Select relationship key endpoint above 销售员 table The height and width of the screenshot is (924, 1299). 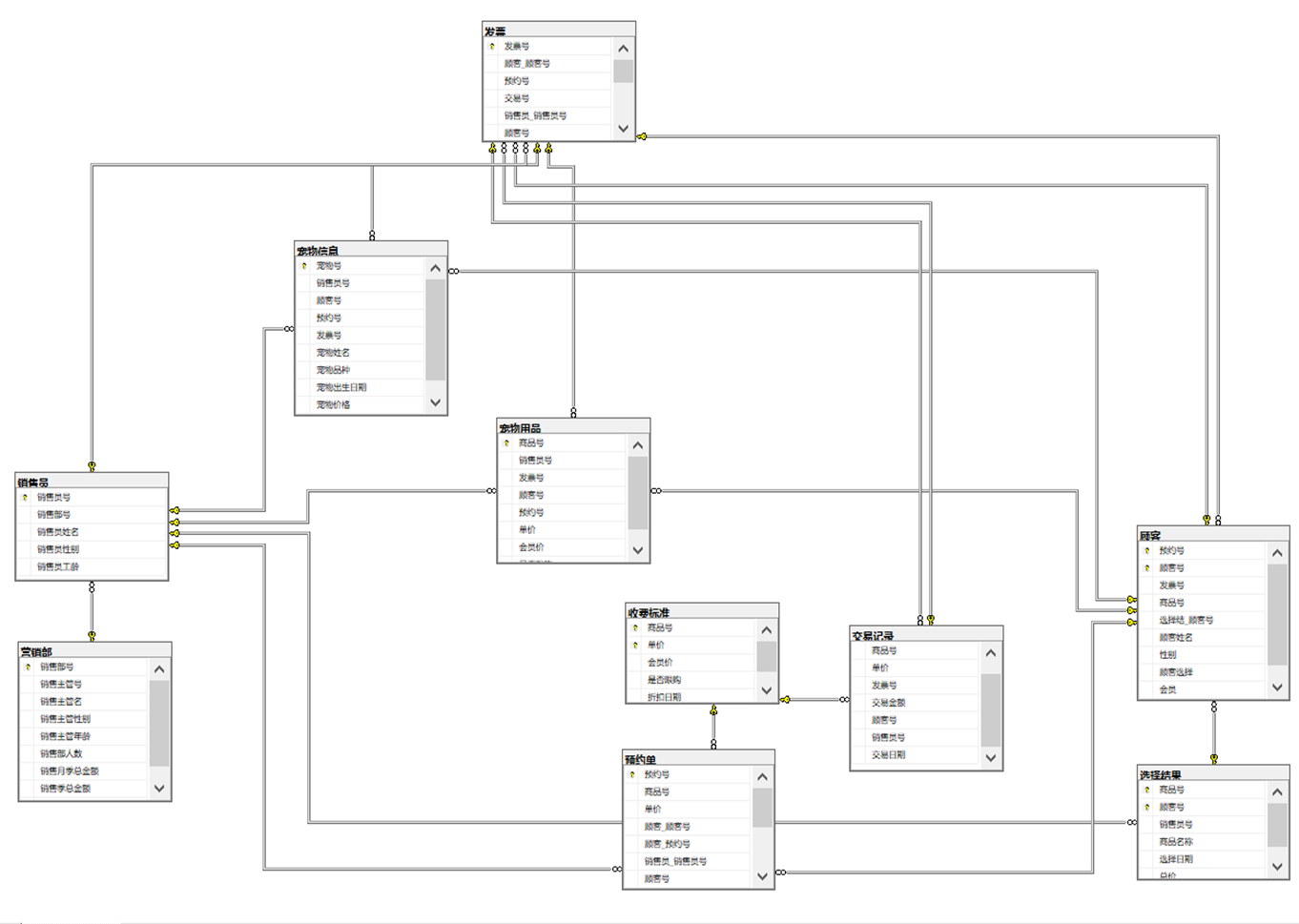(x=92, y=466)
